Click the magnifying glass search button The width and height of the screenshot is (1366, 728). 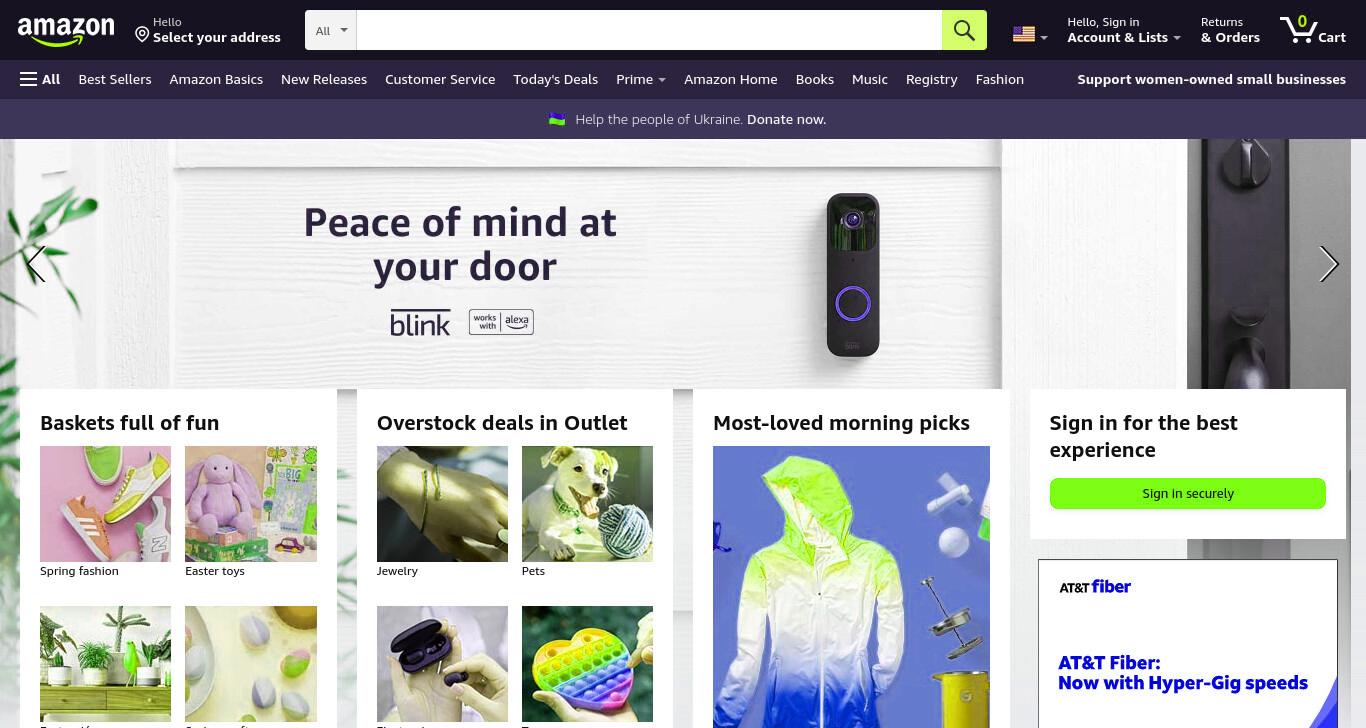(x=964, y=30)
